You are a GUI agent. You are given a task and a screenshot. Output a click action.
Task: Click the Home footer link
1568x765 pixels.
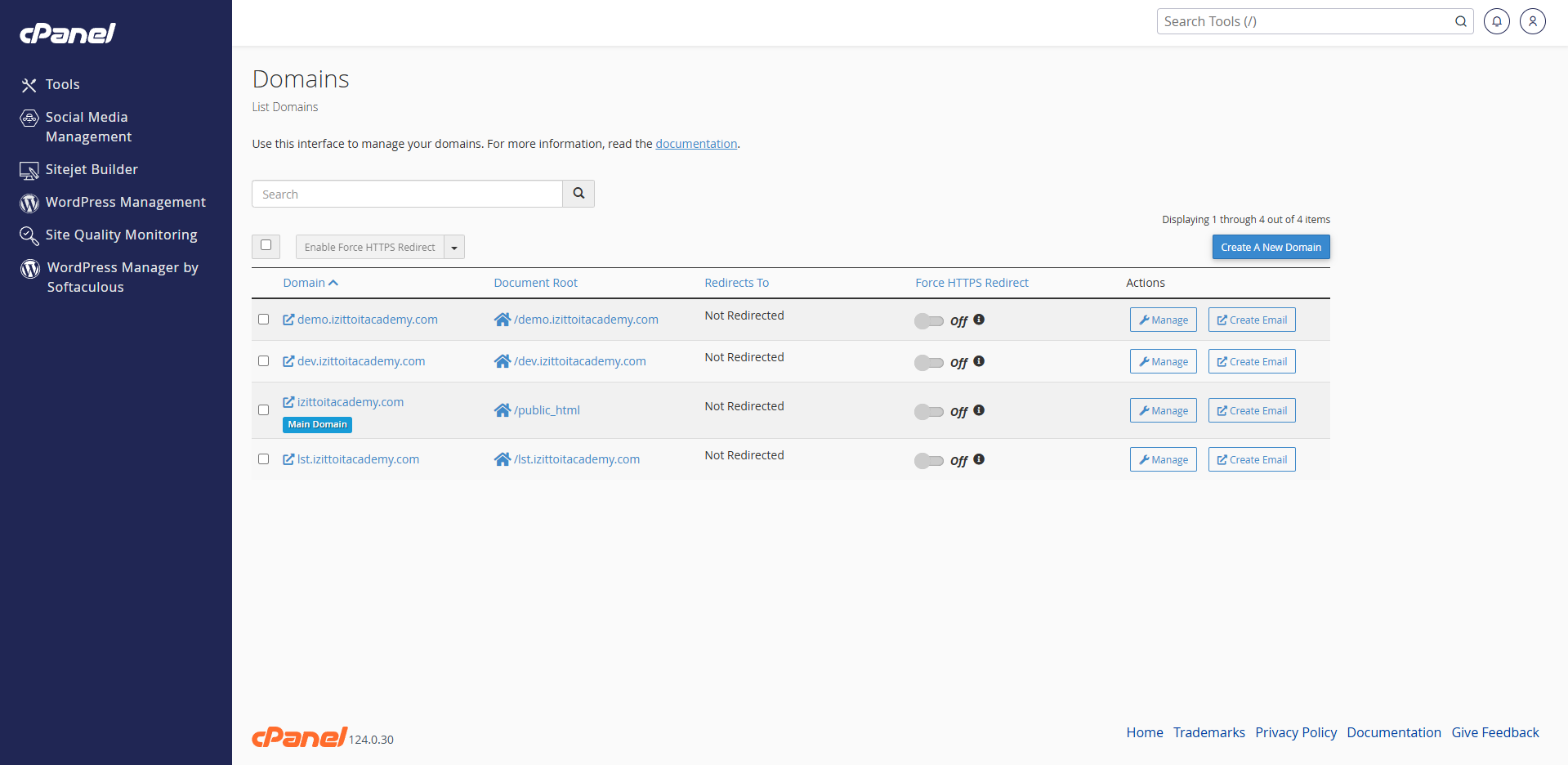pos(1145,732)
